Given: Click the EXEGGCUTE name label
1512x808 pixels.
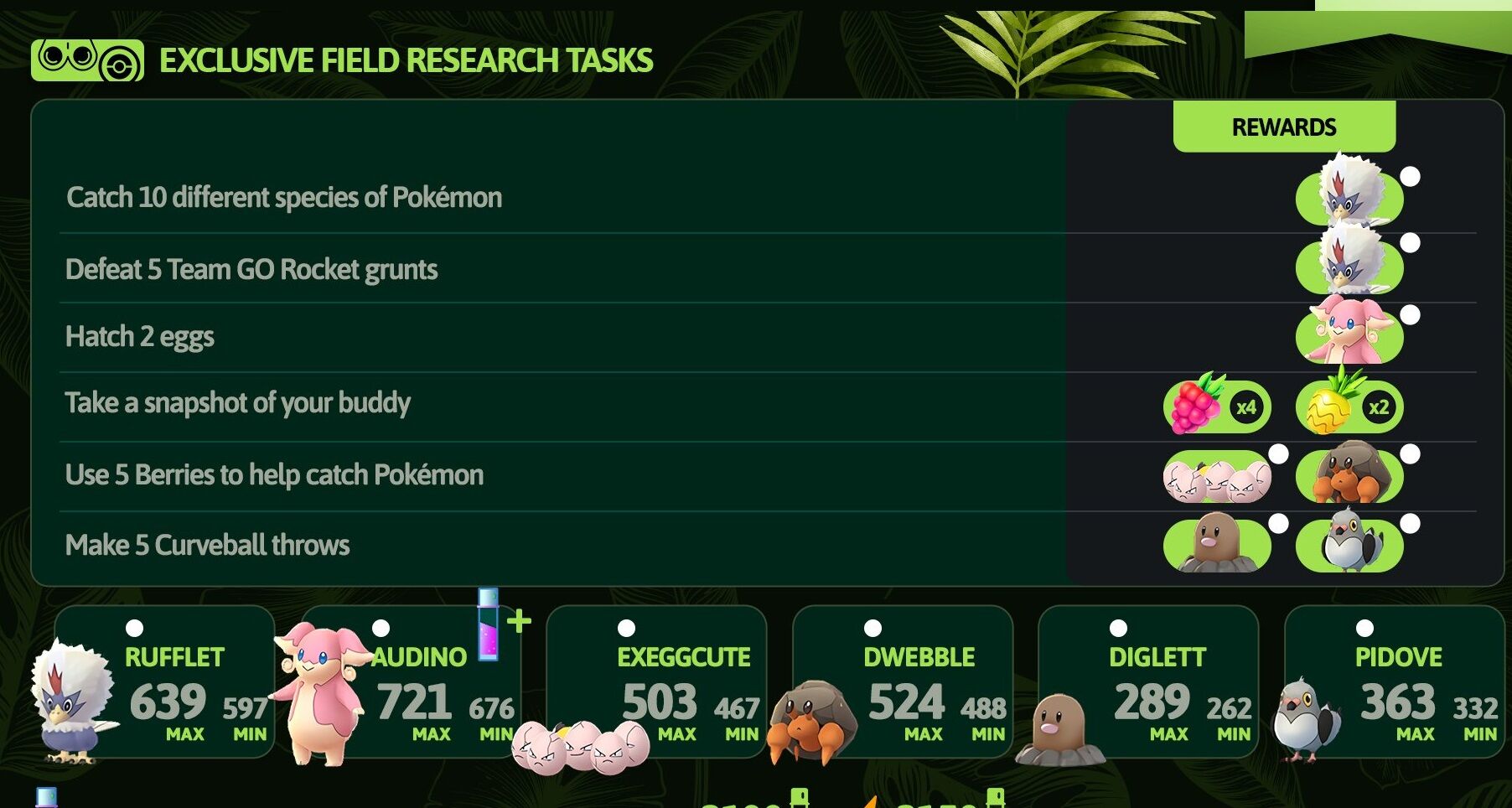Looking at the screenshot, I should 684,657.
